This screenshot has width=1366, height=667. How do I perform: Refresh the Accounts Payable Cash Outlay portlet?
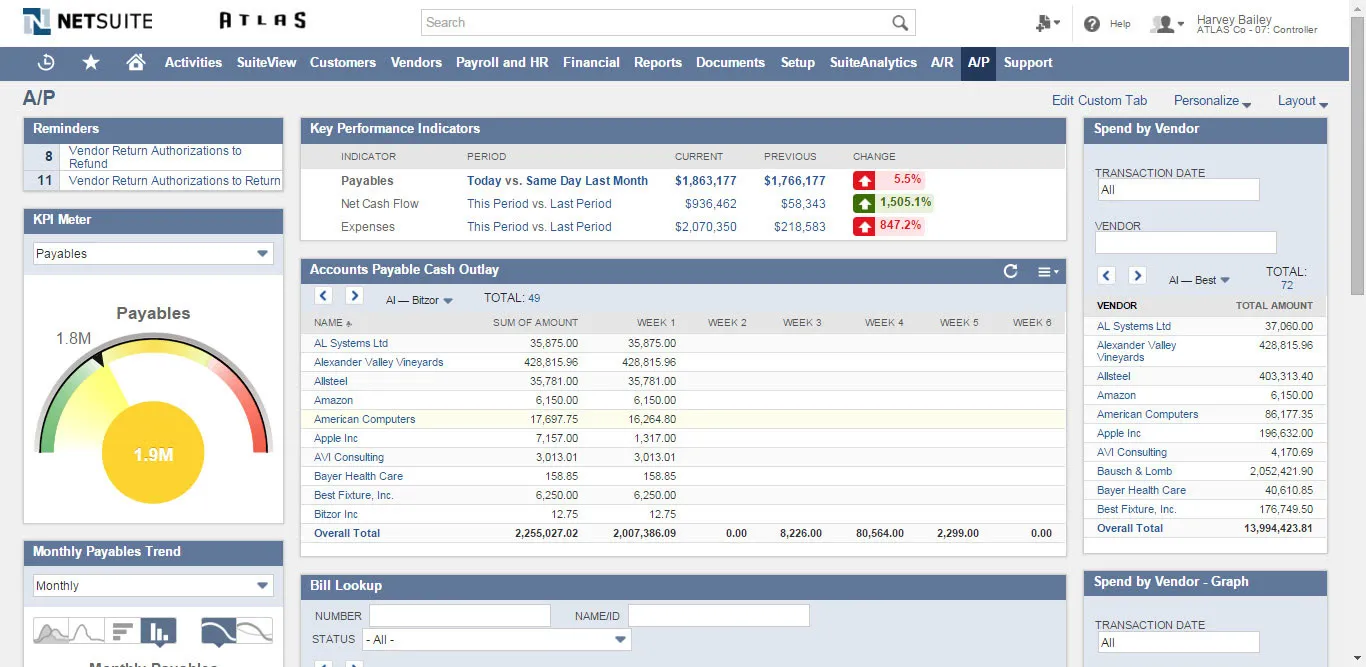pos(1011,271)
